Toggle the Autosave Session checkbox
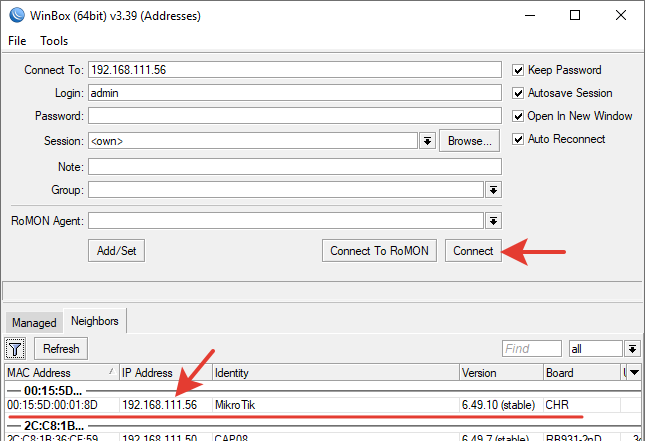 tap(518, 93)
